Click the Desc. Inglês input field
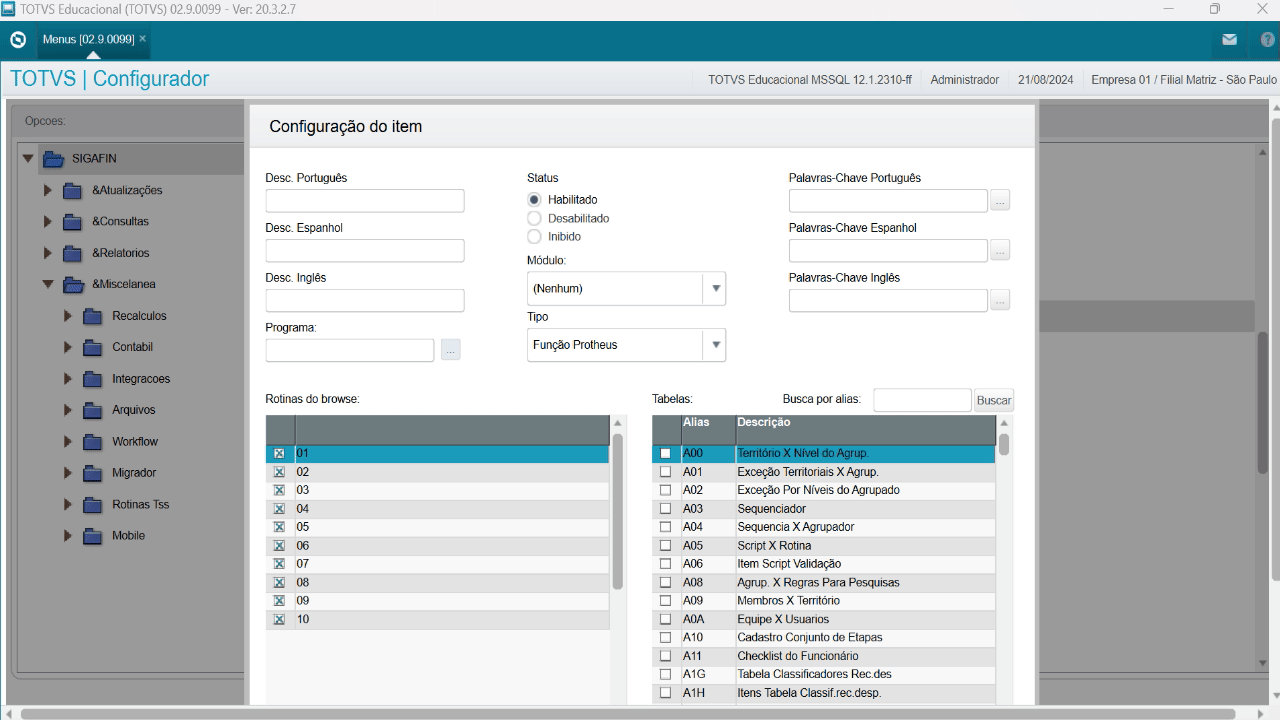The image size is (1280, 720). click(365, 301)
